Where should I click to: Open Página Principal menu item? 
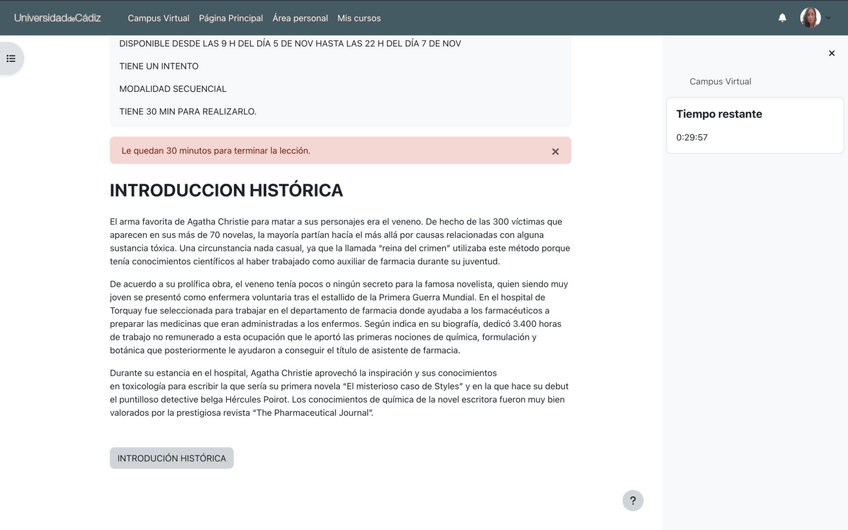tap(231, 18)
